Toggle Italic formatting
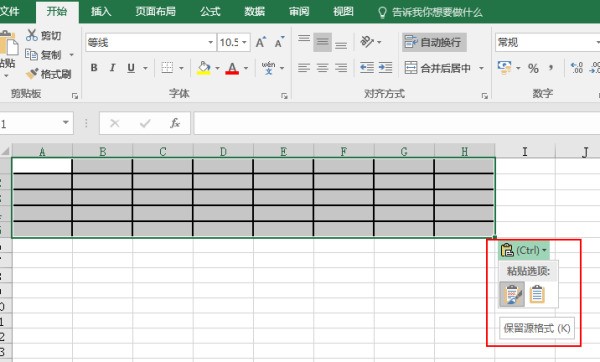 click(112, 68)
